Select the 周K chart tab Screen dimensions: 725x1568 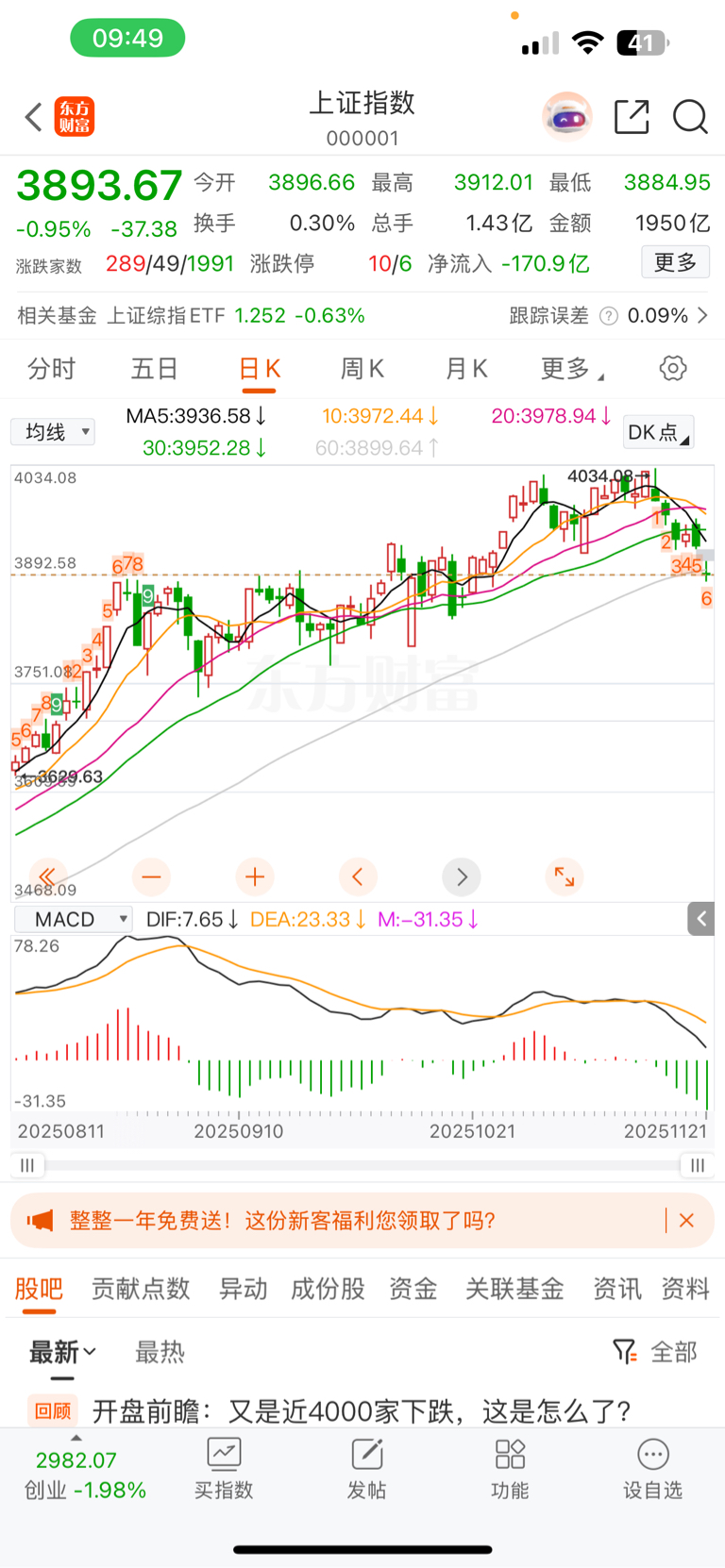point(362,369)
